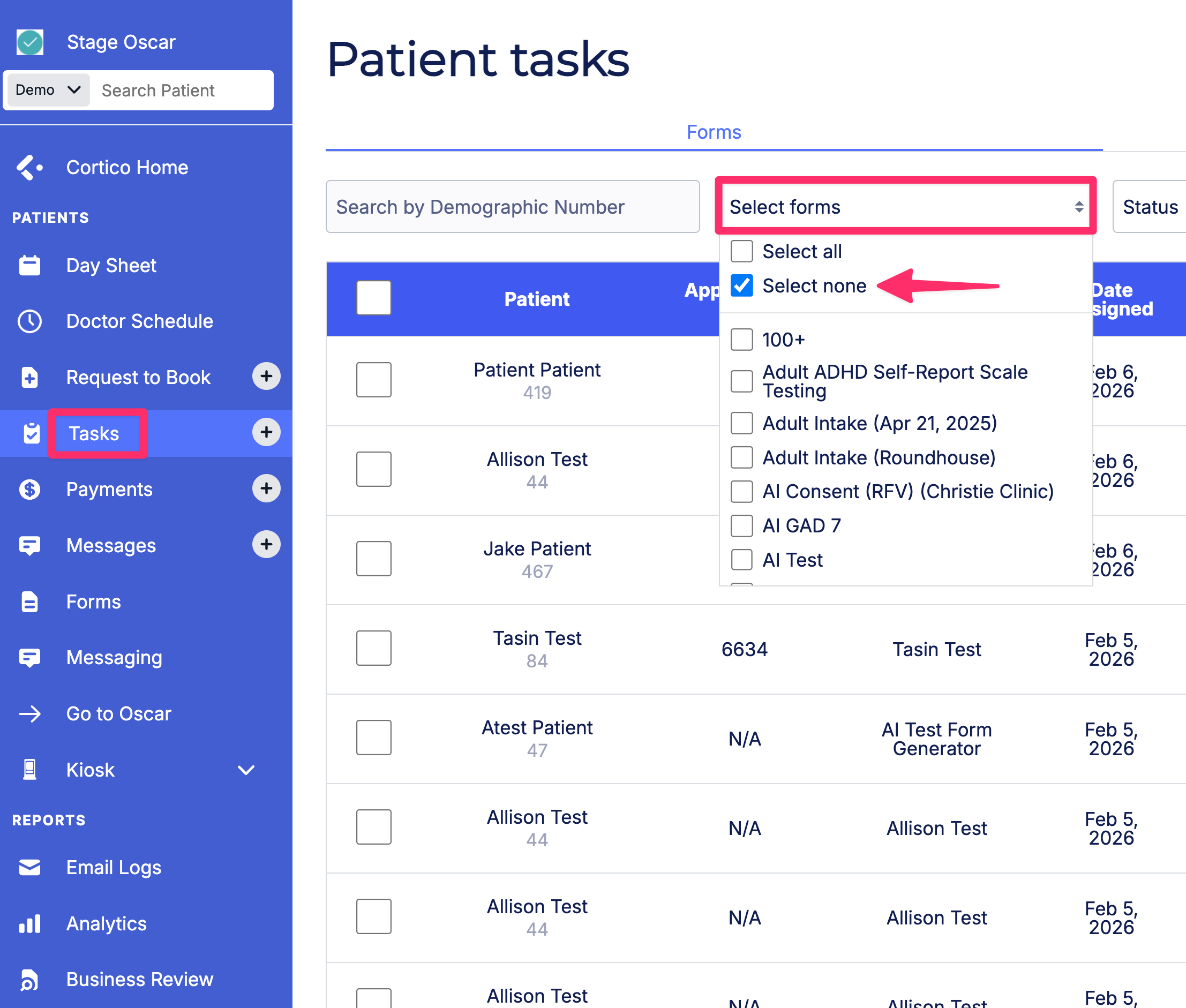
Task: Click the Analytics bar chart icon
Action: (x=29, y=923)
